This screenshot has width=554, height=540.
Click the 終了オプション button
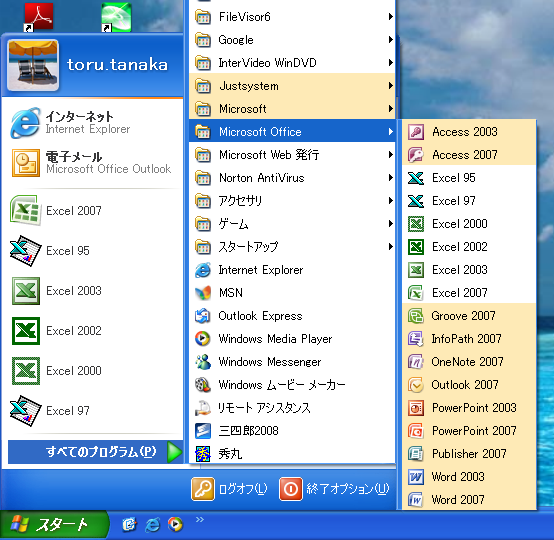click(334, 489)
